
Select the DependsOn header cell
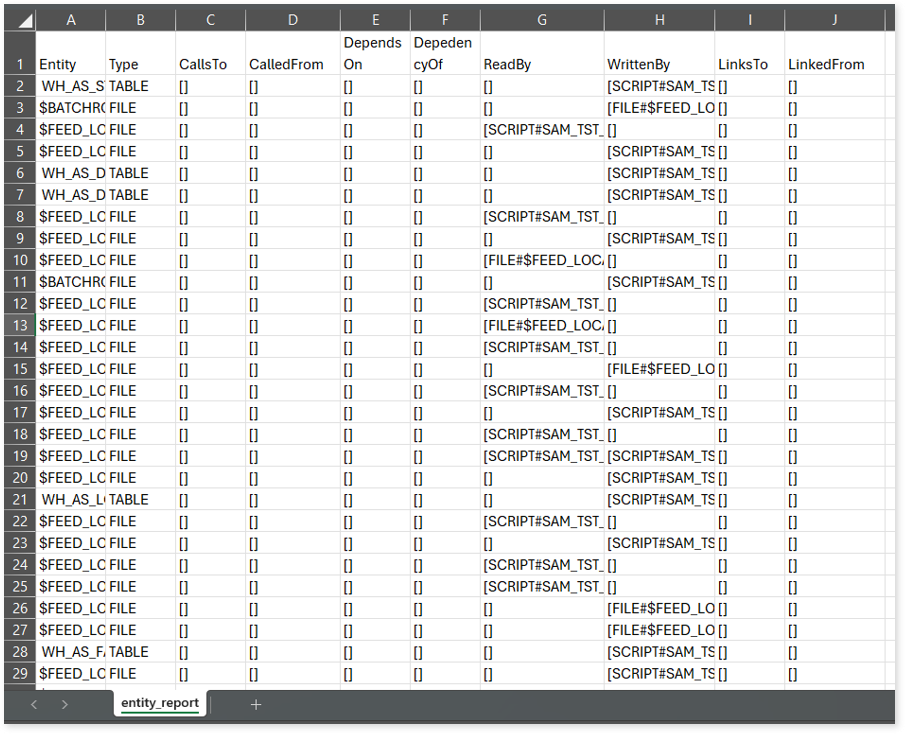(374, 54)
